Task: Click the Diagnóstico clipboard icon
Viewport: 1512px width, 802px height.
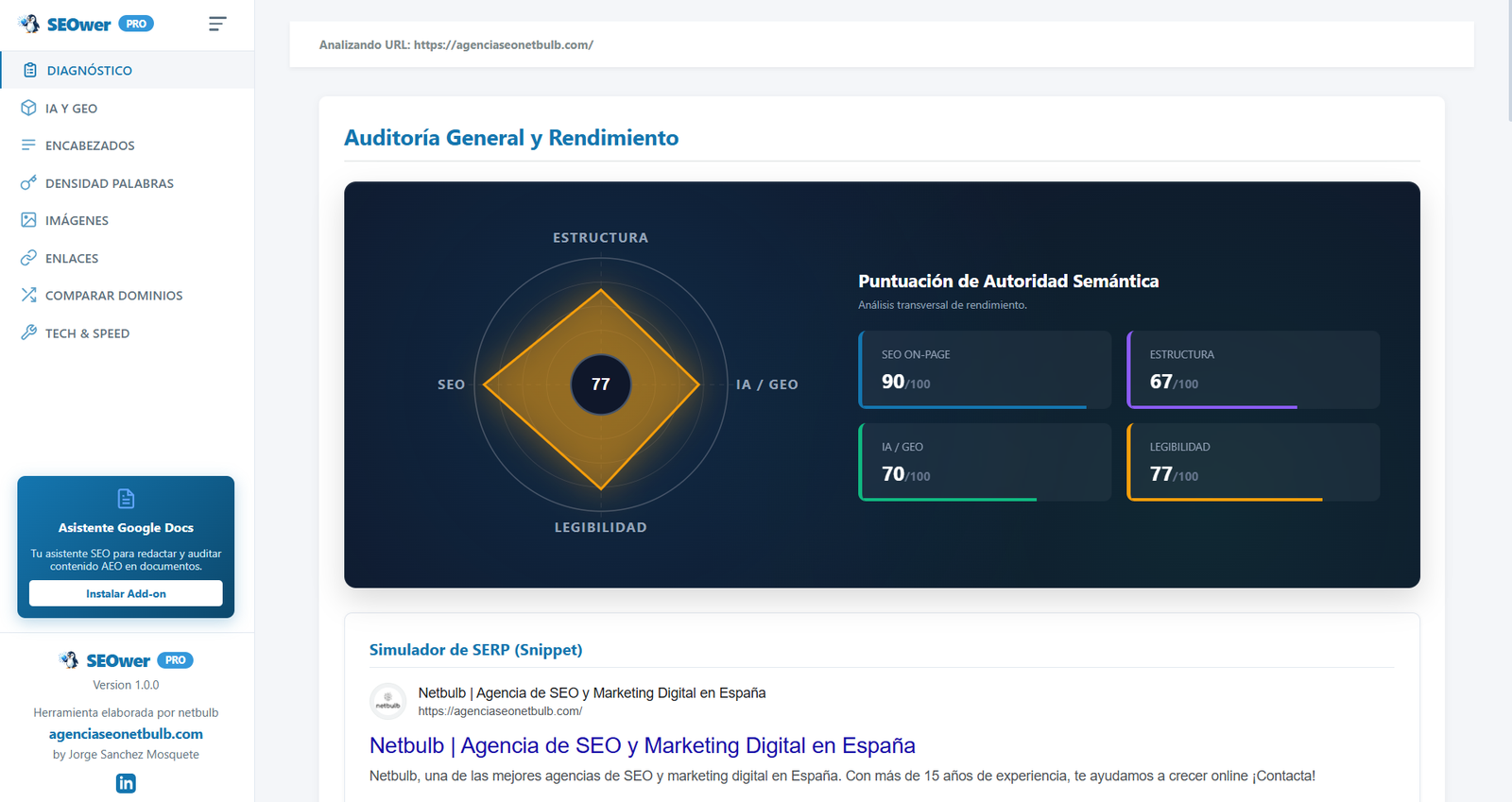Action: tap(30, 70)
